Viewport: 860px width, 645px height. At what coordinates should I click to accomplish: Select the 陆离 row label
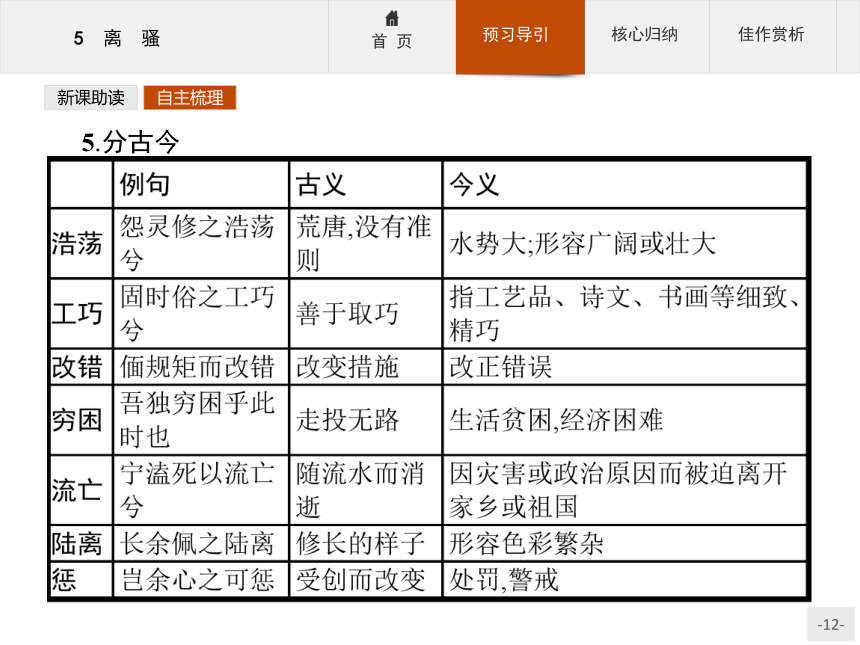[x=77, y=544]
